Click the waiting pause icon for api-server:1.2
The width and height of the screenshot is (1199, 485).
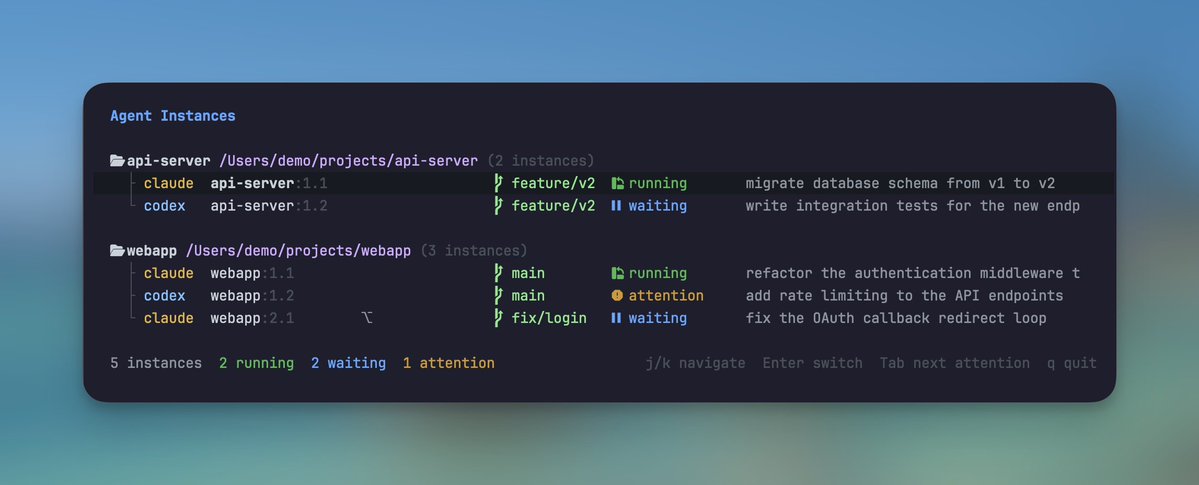(616, 205)
